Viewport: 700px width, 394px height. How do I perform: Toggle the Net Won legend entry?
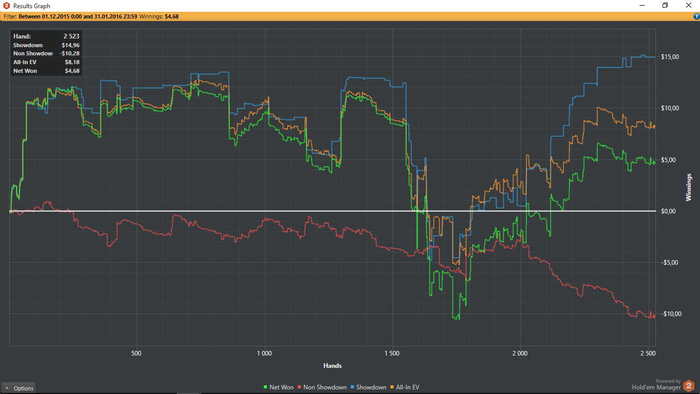[279, 387]
